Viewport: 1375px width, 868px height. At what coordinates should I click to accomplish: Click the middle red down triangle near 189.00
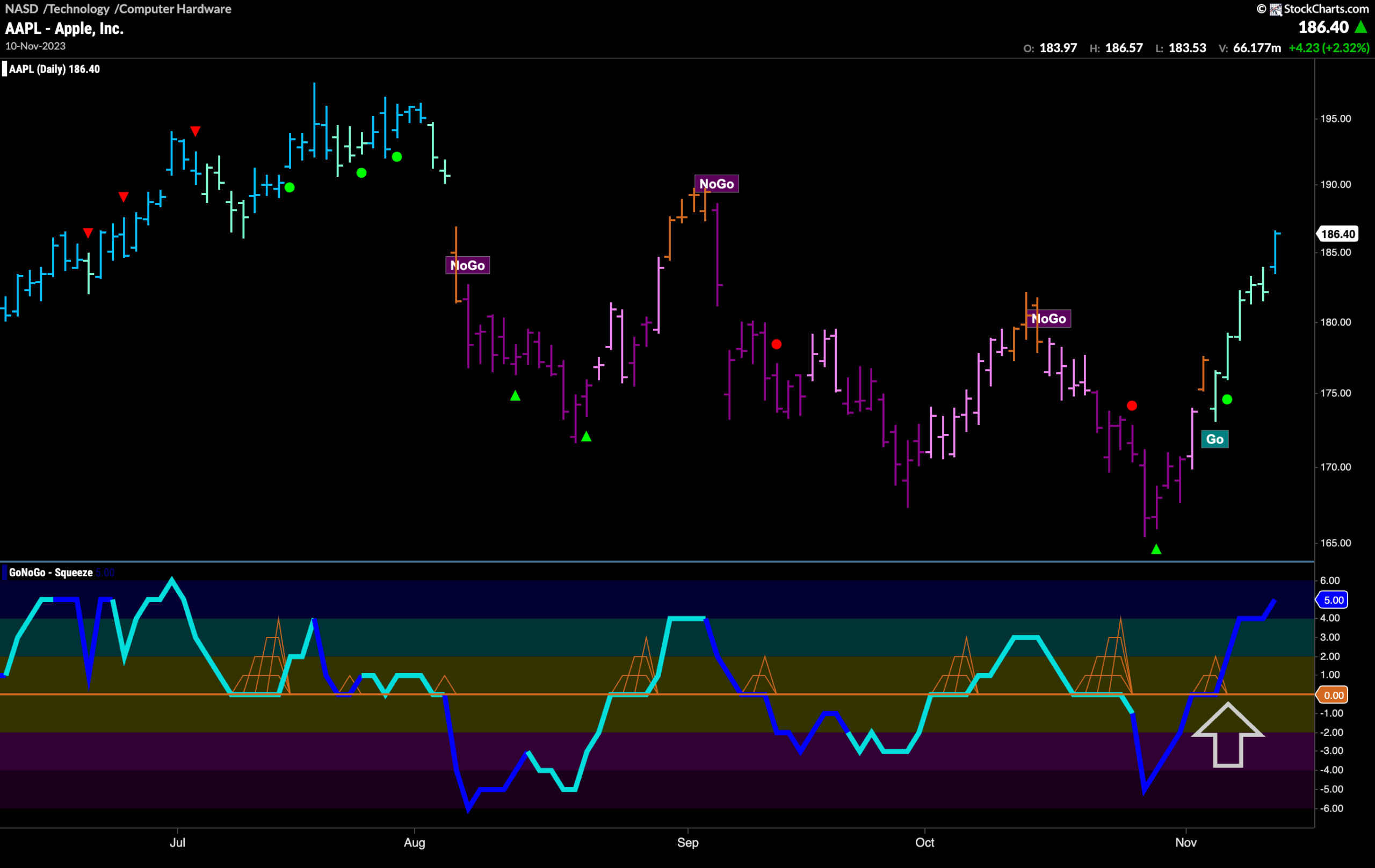124,197
